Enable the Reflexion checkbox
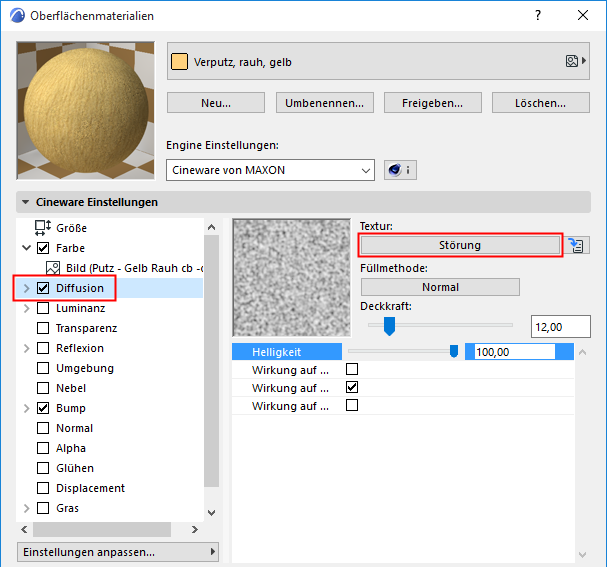 click(x=43, y=348)
